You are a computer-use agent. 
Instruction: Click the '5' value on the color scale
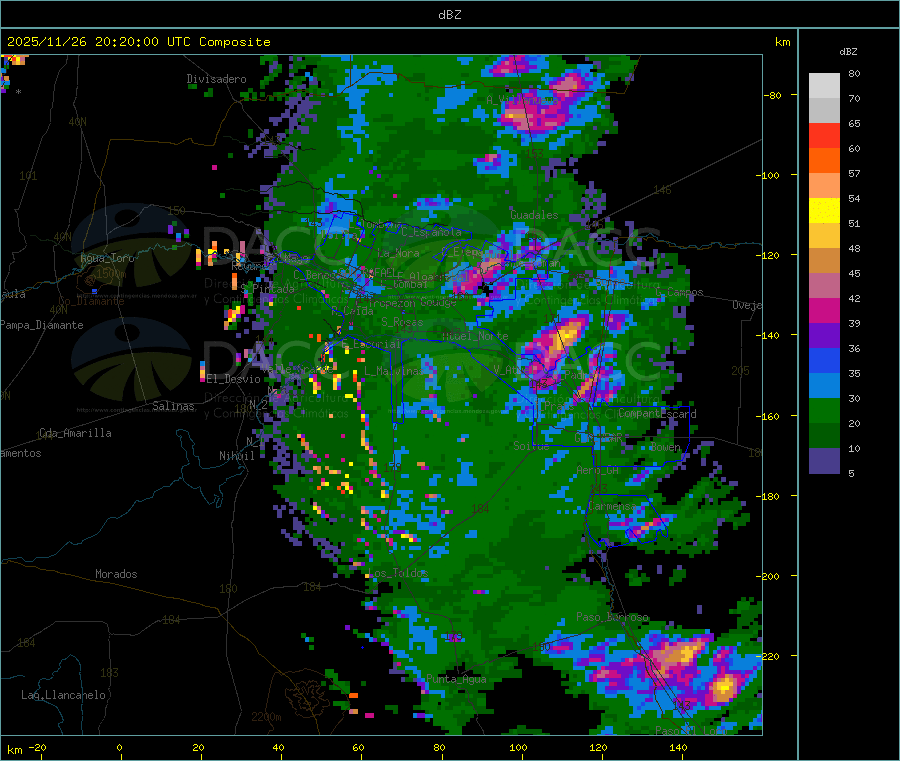(x=851, y=473)
